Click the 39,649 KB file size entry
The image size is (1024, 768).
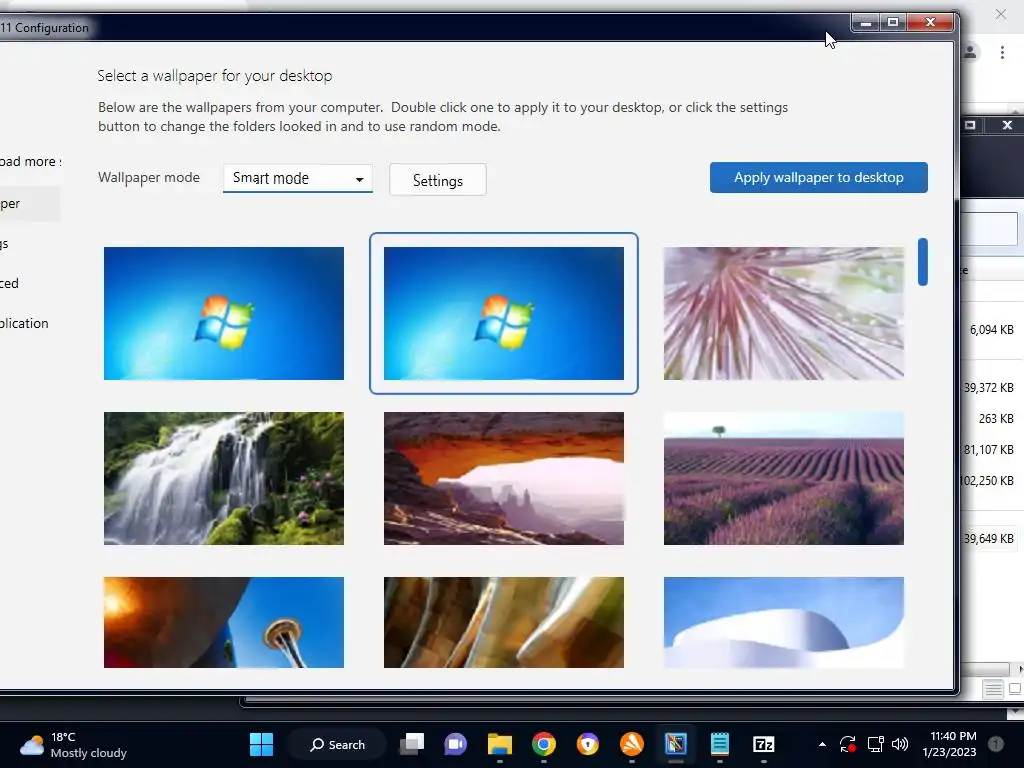(x=989, y=539)
